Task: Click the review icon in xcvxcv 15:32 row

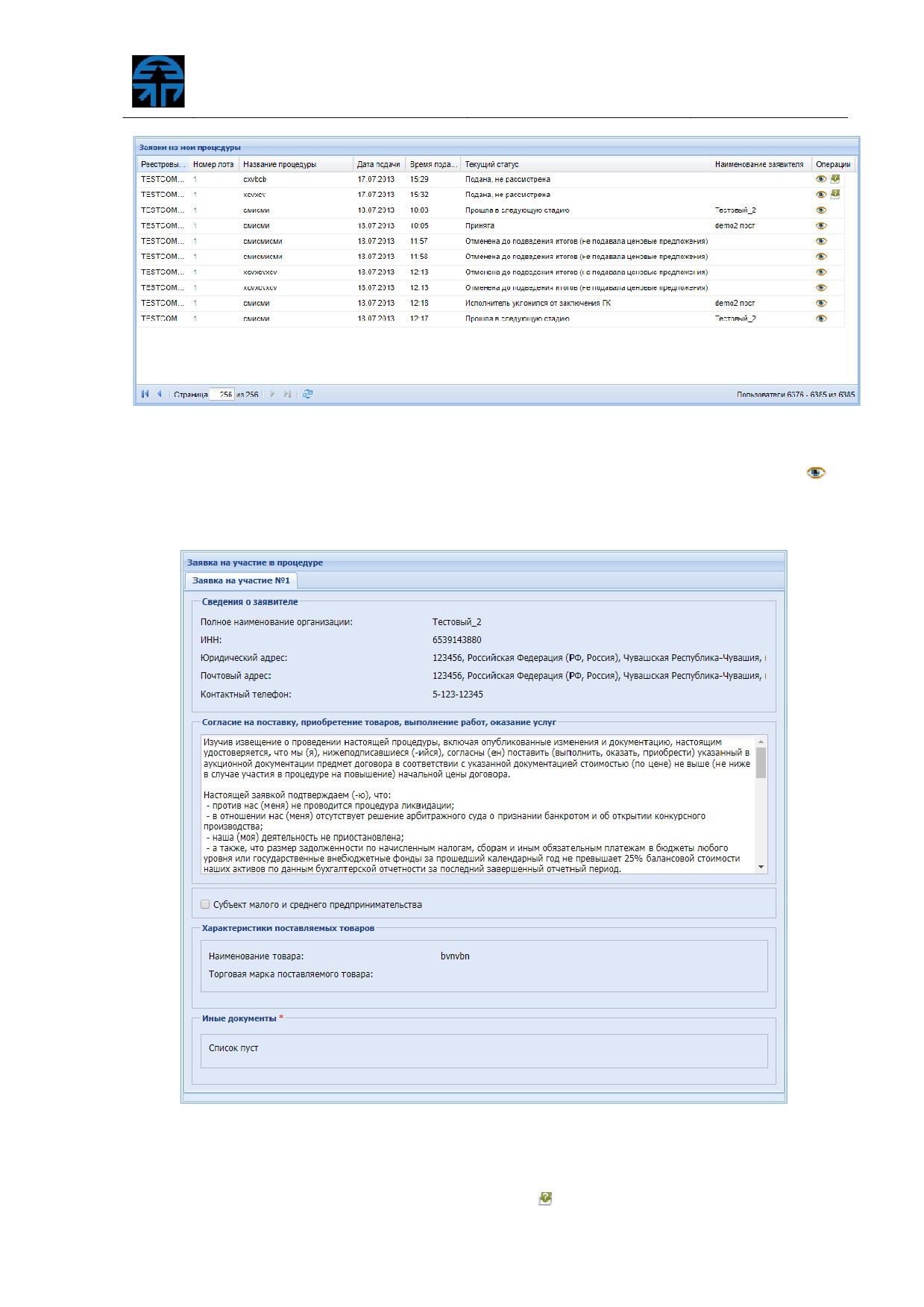Action: (x=835, y=194)
